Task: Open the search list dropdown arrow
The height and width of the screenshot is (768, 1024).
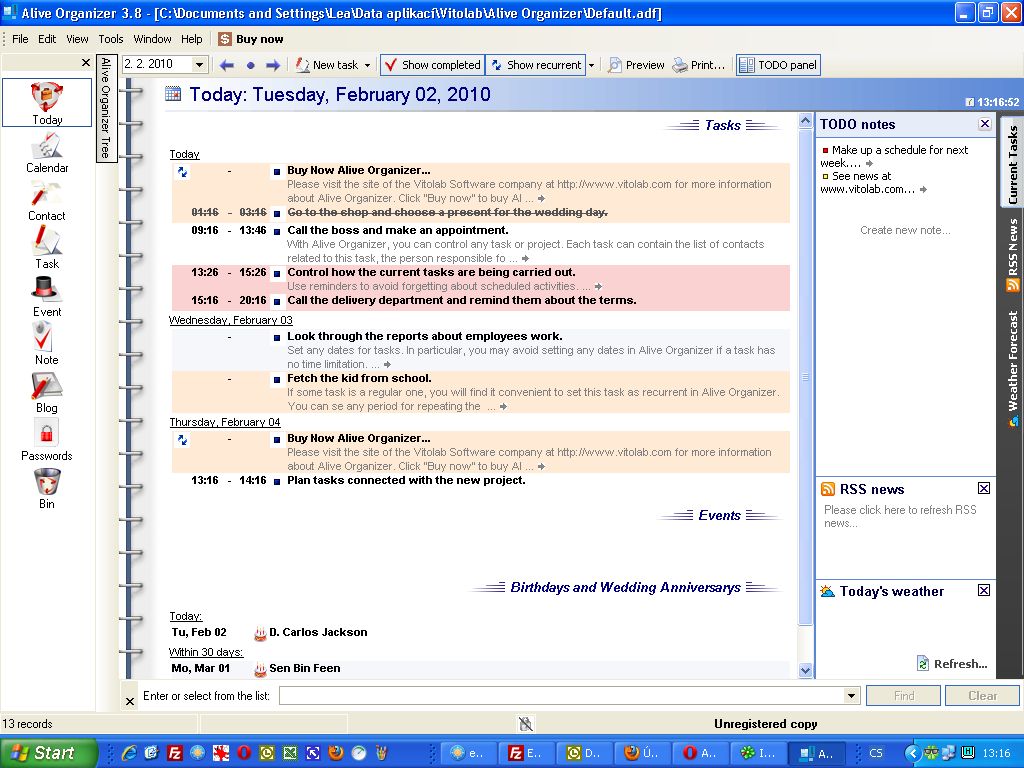Action: (851, 696)
